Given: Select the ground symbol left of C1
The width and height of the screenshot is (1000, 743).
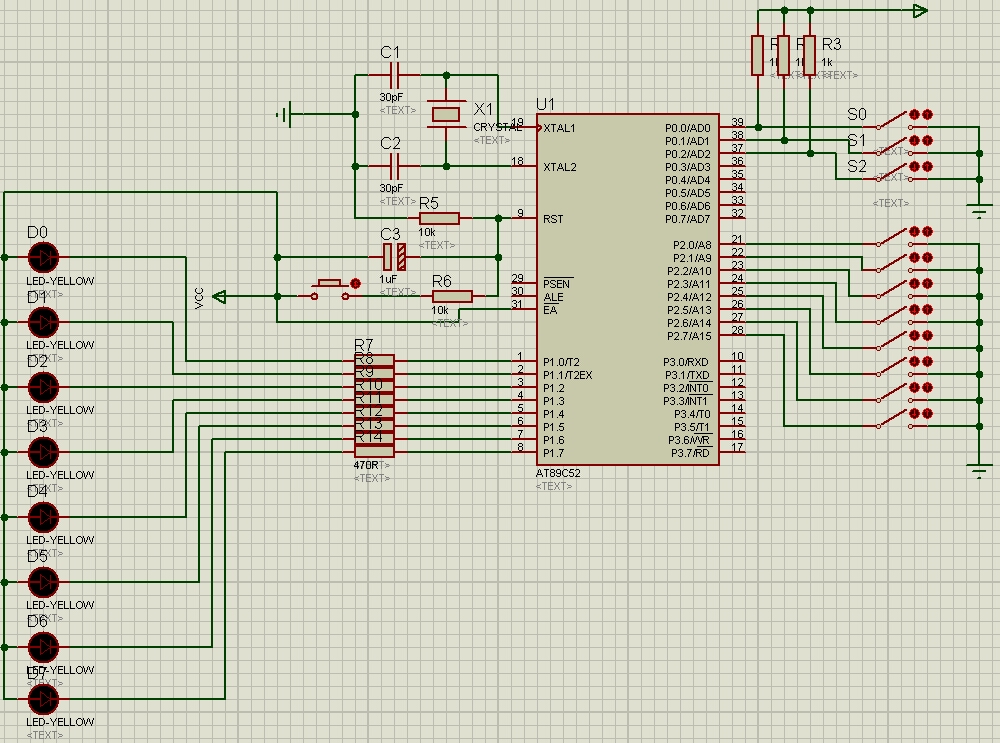Looking at the screenshot, I should [x=285, y=114].
